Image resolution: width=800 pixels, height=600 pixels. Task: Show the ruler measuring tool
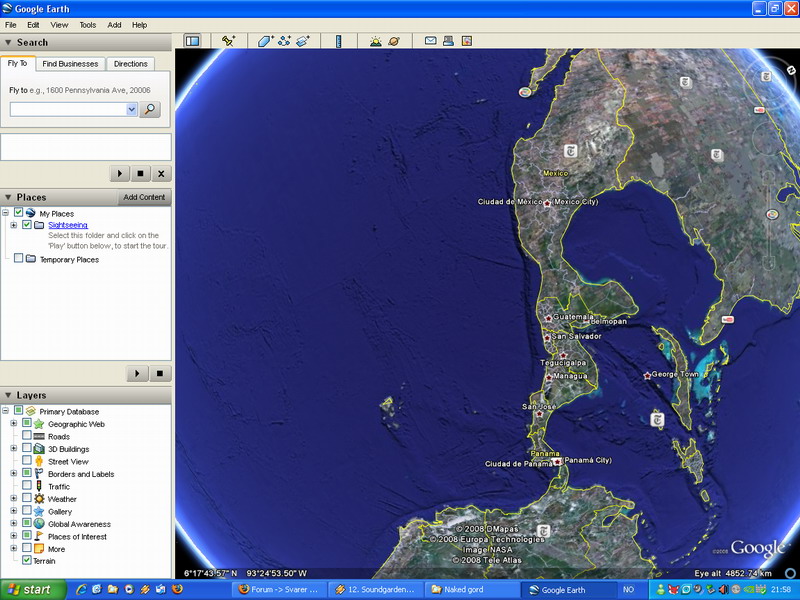pos(338,41)
